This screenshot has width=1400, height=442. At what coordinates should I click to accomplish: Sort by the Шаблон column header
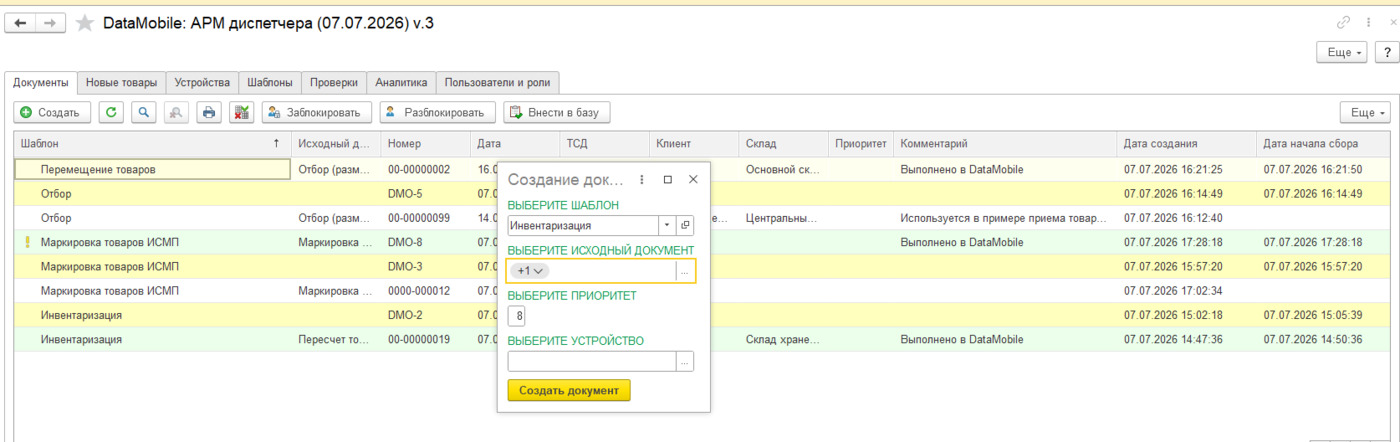(152, 144)
